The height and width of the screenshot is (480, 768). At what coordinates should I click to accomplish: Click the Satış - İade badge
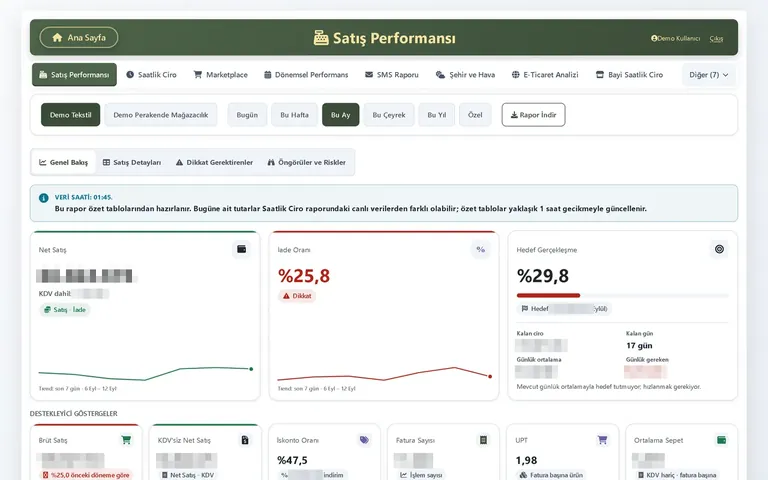[x=65, y=310]
